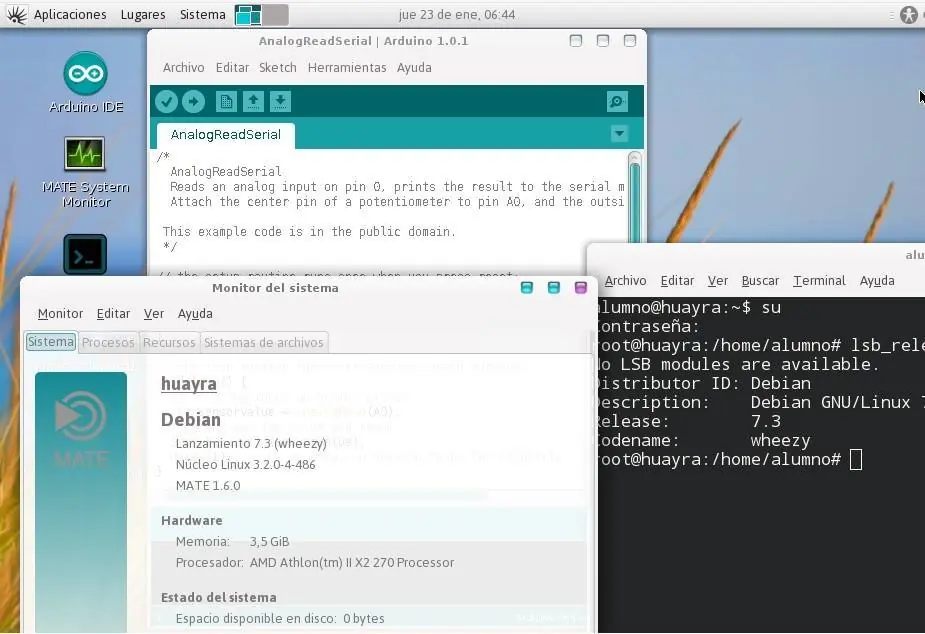
Task: Click the 'AMD Athlon(tm) II X2 270 Processor' text
Action: pyautogui.click(x=352, y=563)
